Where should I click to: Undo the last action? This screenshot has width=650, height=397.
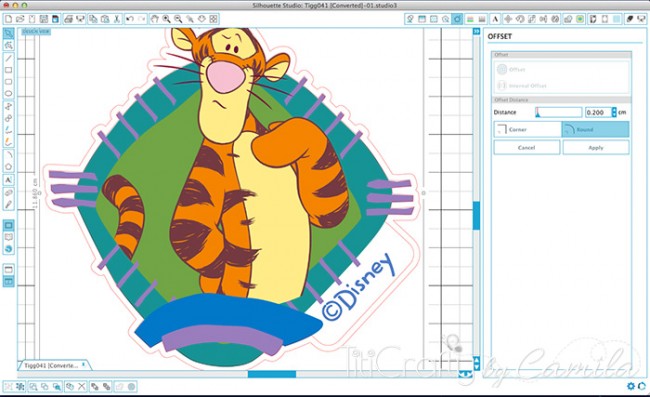130,19
